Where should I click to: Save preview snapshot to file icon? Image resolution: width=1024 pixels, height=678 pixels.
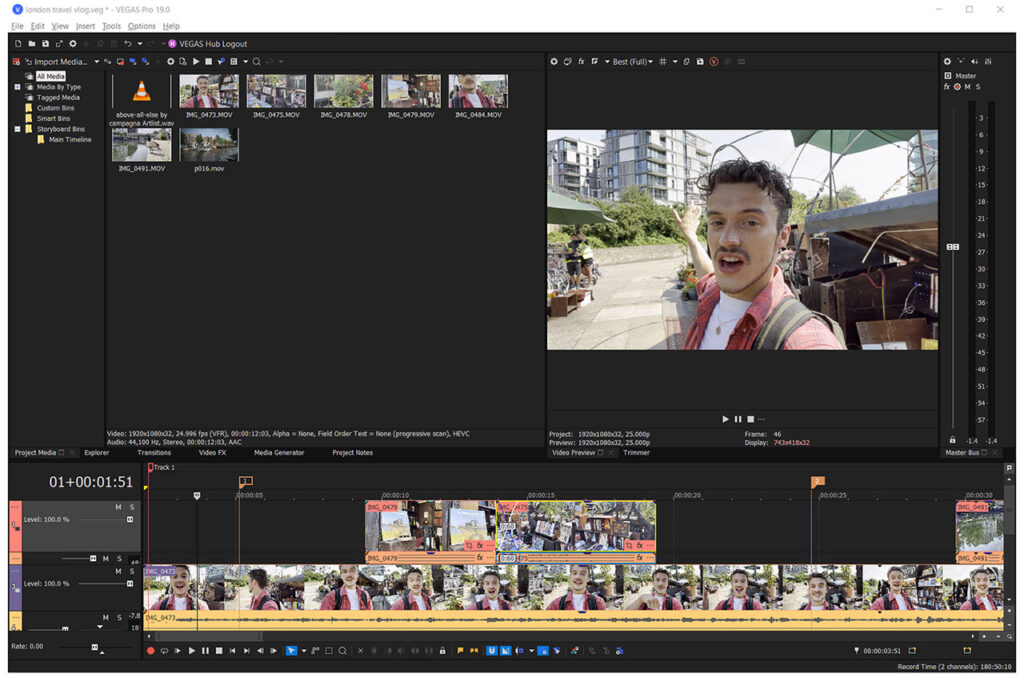tap(700, 61)
